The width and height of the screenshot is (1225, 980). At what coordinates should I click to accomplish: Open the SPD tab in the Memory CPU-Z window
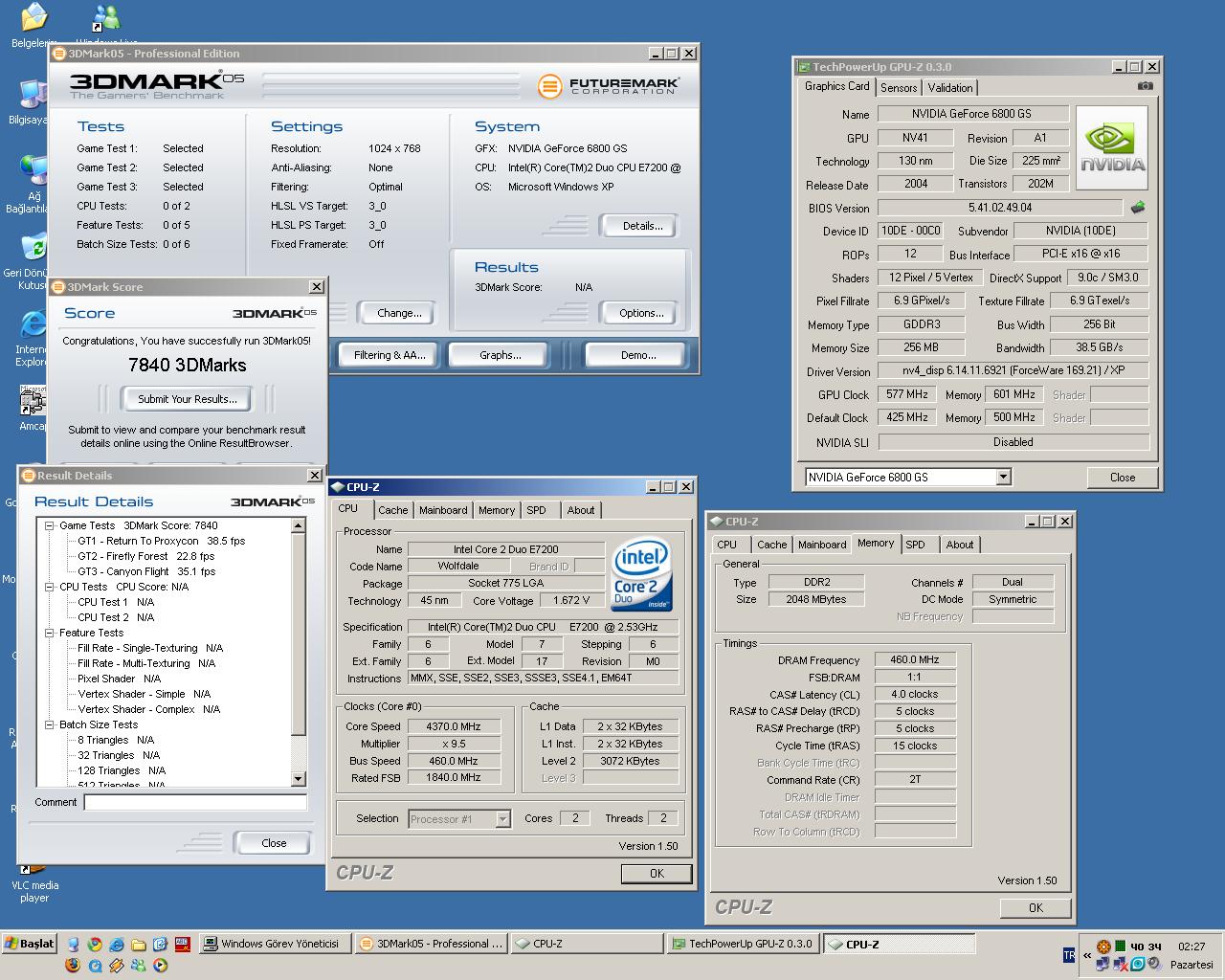click(916, 545)
